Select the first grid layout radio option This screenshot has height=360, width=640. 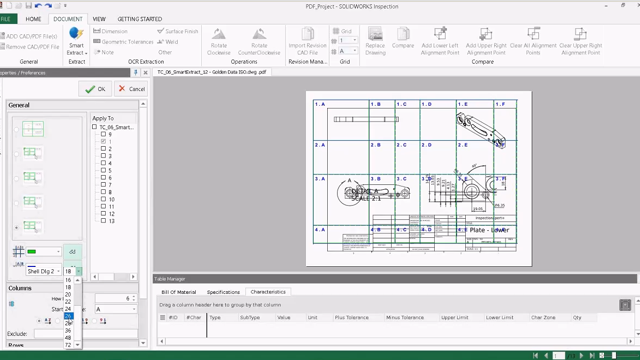[x=16, y=129]
